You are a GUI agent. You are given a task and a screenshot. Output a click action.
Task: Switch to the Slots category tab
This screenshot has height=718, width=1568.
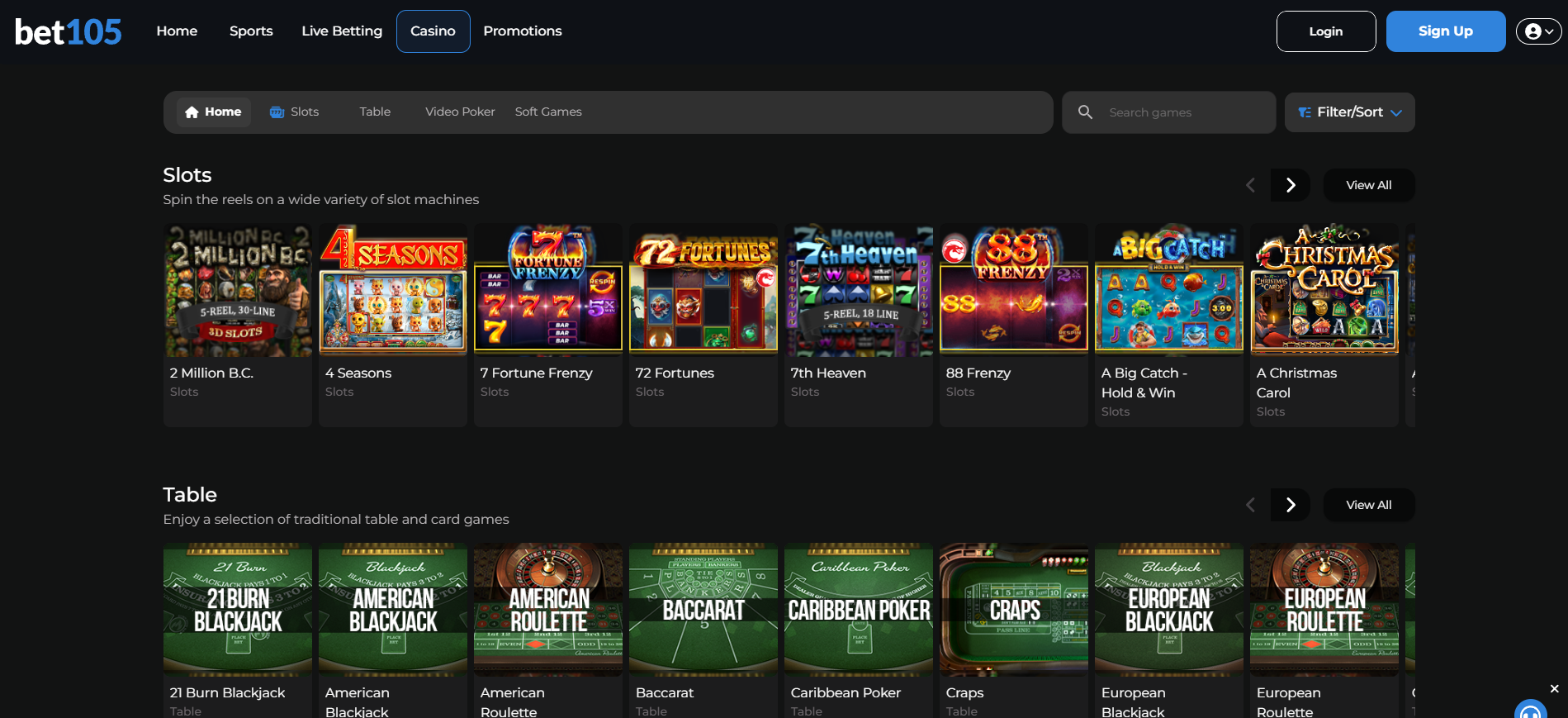295,112
